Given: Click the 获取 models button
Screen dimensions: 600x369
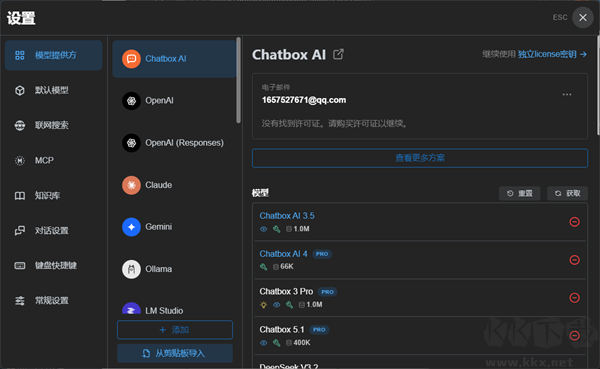Looking at the screenshot, I should (x=567, y=193).
